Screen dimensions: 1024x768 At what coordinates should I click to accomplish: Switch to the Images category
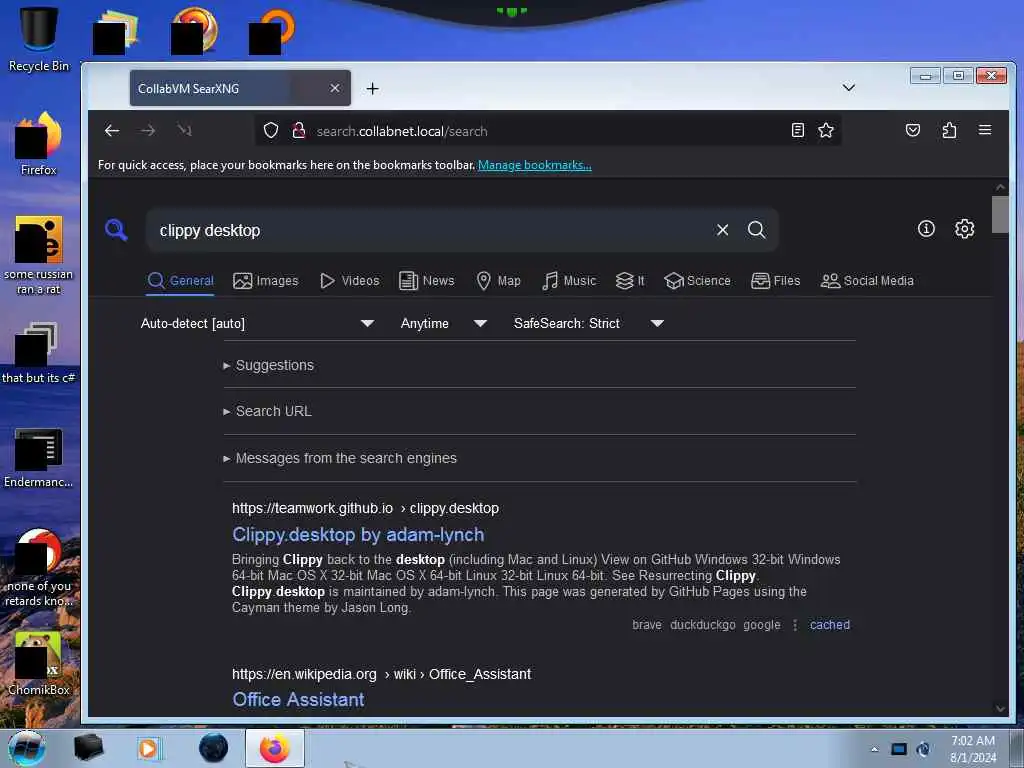point(266,281)
